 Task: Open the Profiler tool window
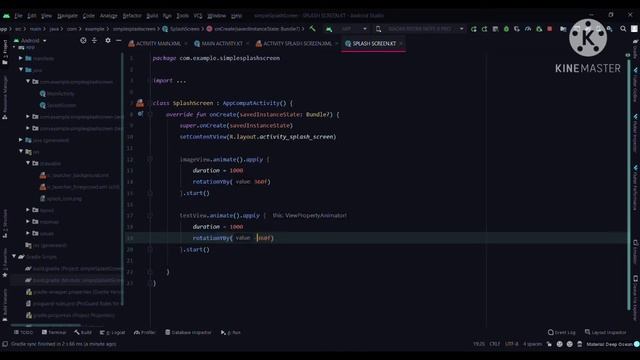click(145, 332)
